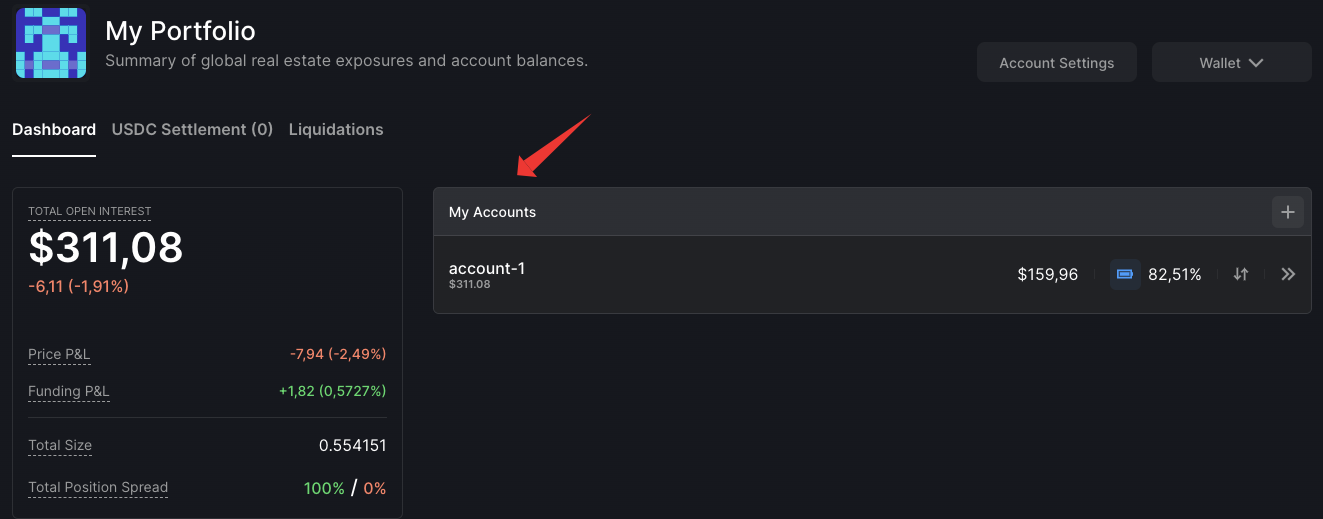The height and width of the screenshot is (519, 1323).
Task: Click the pixelated portfolio avatar icon
Action: tap(51, 43)
